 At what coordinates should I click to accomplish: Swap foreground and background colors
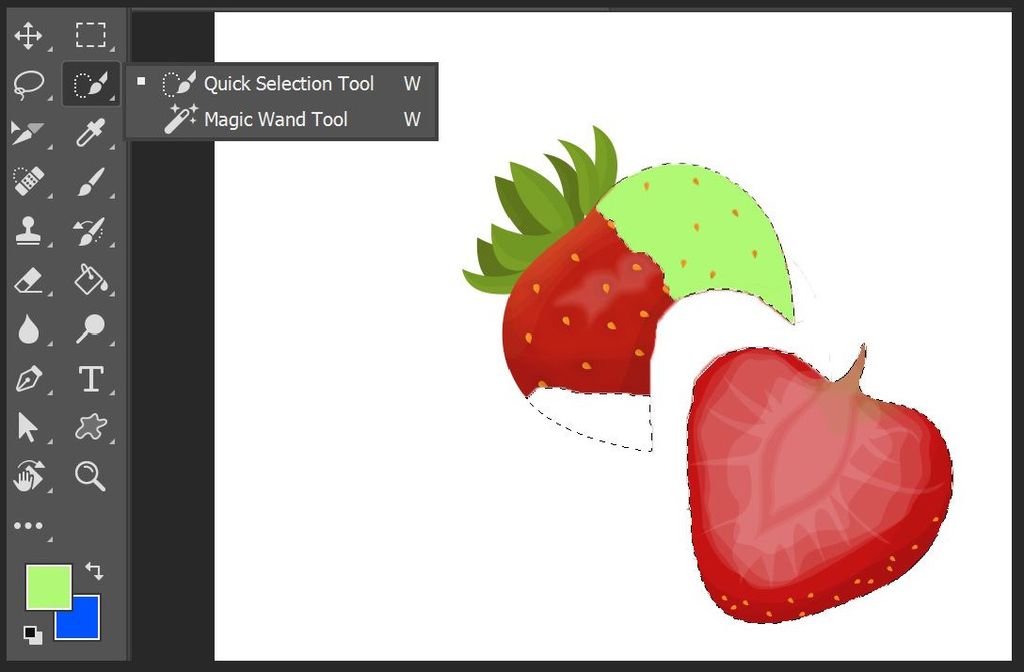pyautogui.click(x=95, y=571)
